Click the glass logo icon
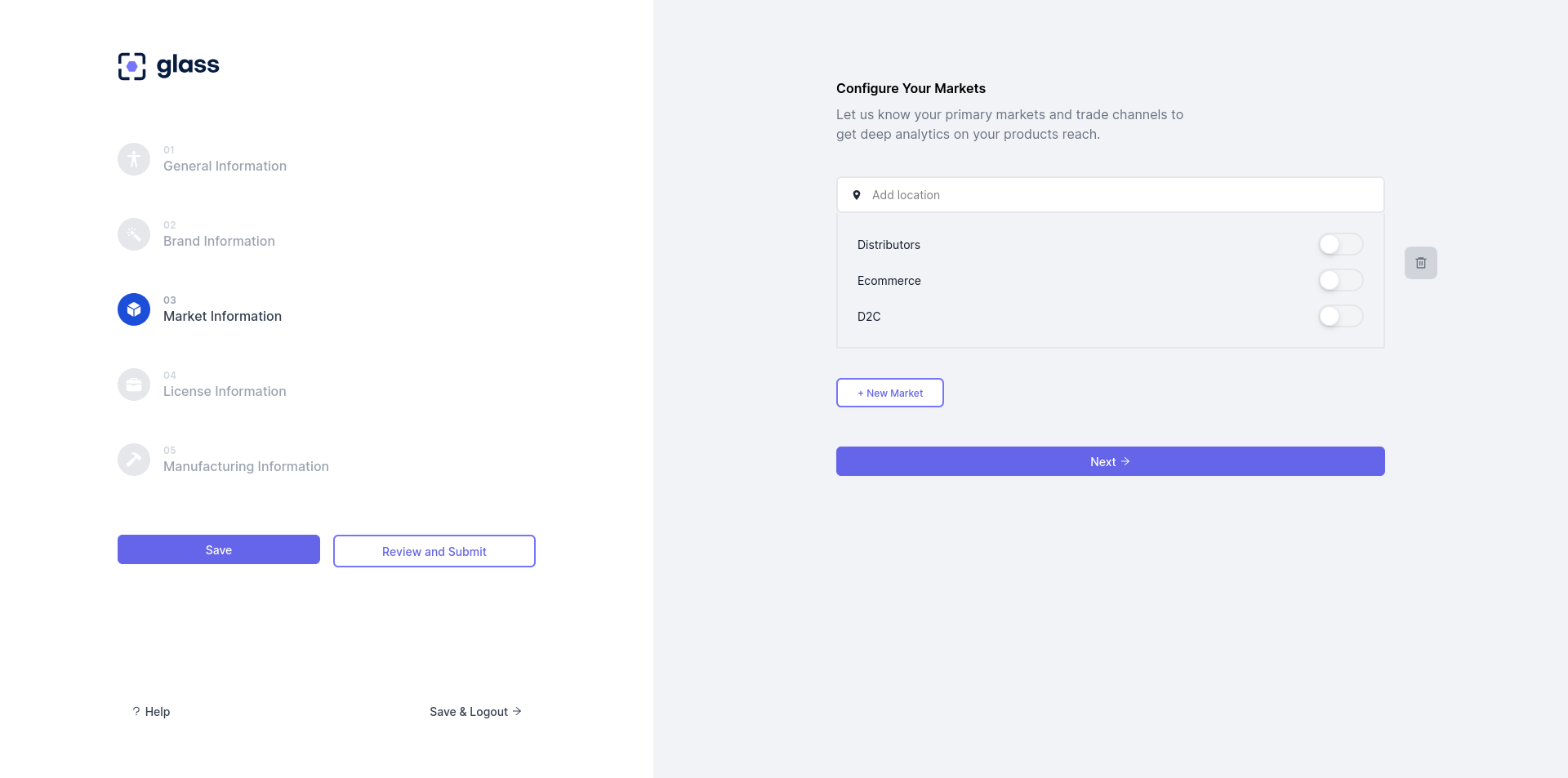Viewport: 1568px width, 778px height. (x=132, y=66)
